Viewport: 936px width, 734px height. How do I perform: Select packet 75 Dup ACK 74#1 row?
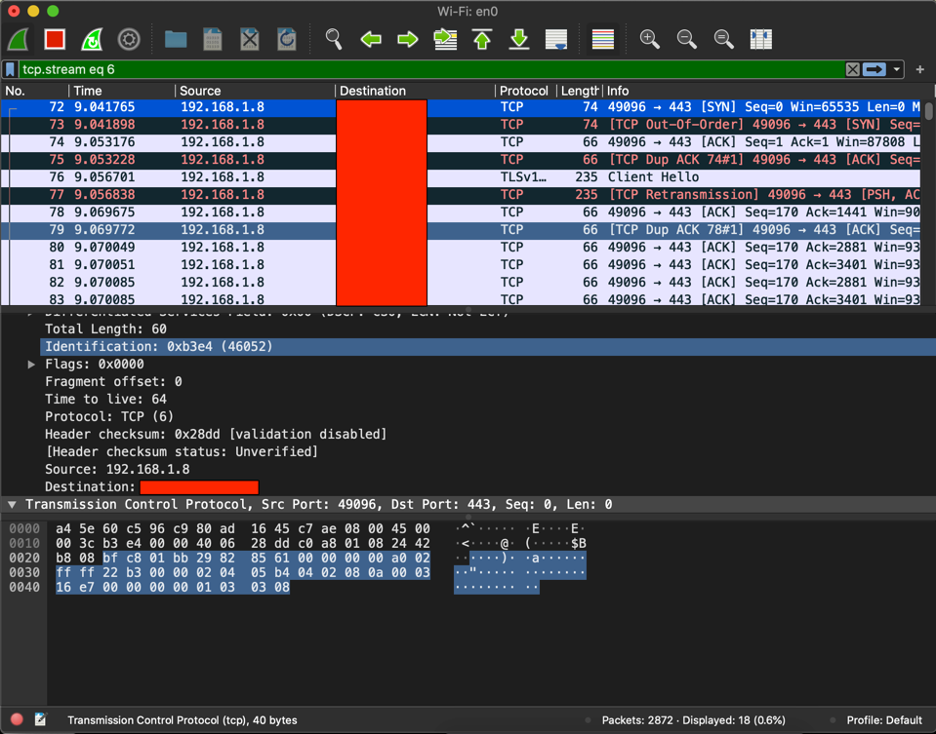(461, 160)
